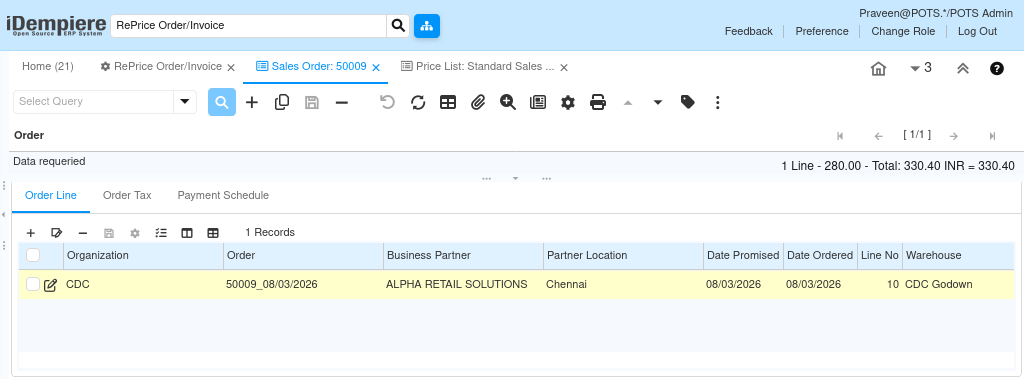This screenshot has width=1024, height=379.
Task: Copy record using main toolbar icon
Action: click(282, 102)
